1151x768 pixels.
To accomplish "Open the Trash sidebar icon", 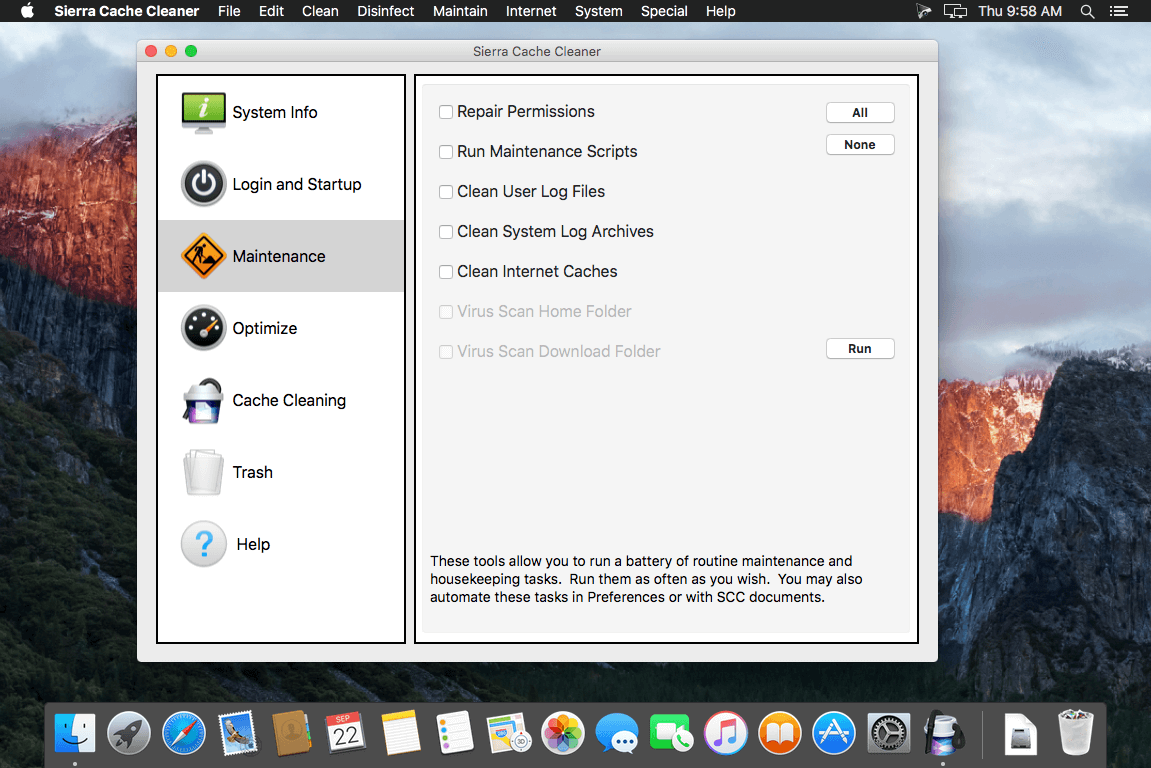I will pos(203,472).
